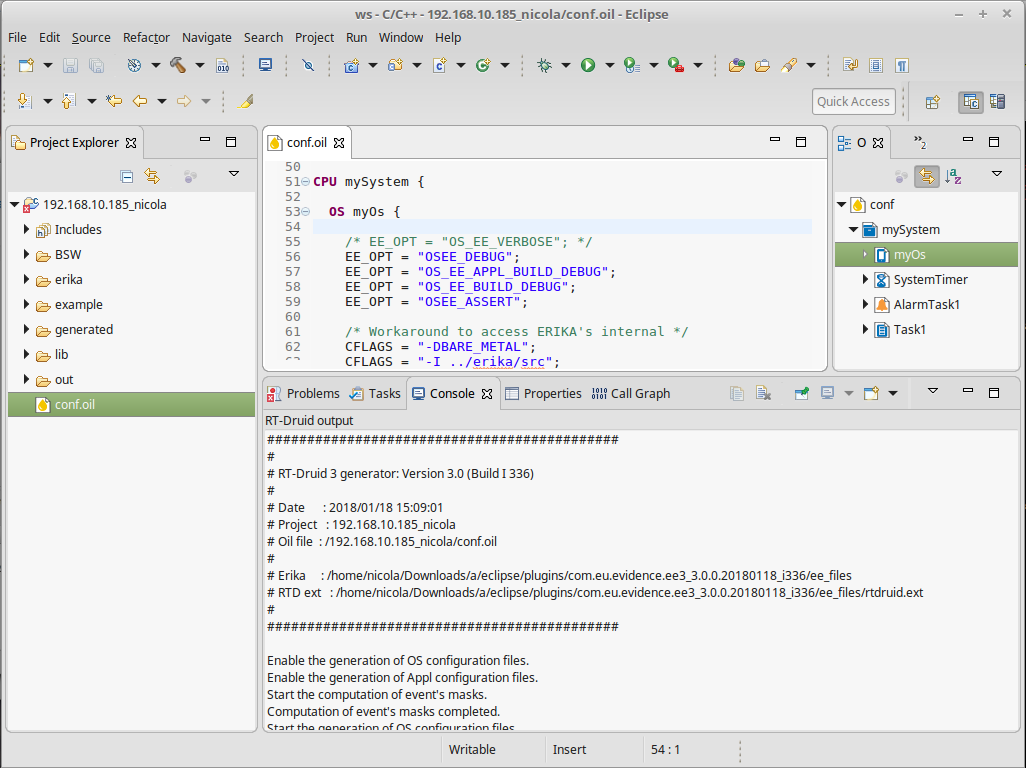
Task: Collapse the CPU mySystem code fold marker
Action: pos(306,182)
